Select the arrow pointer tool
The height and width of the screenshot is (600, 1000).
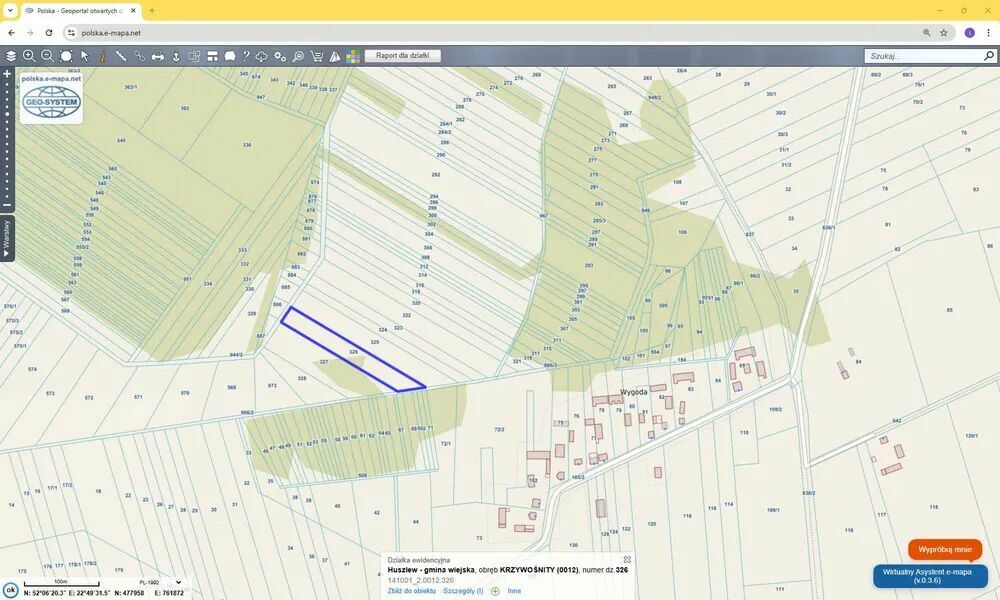pos(85,56)
